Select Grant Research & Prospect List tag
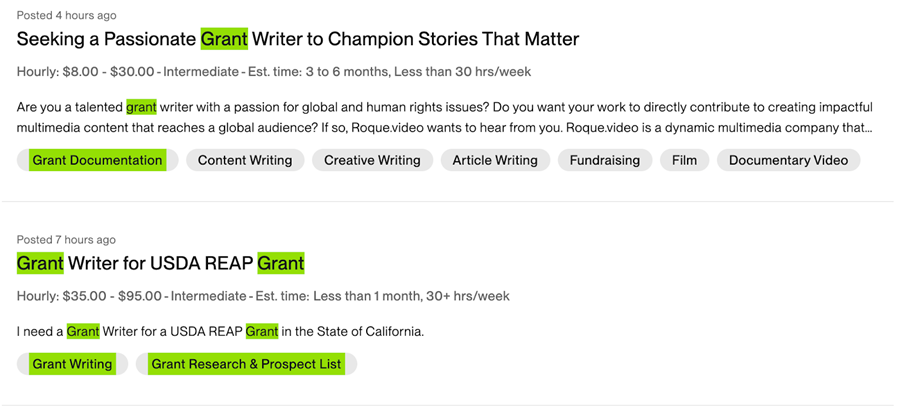The height and width of the screenshot is (406, 897). click(246, 364)
